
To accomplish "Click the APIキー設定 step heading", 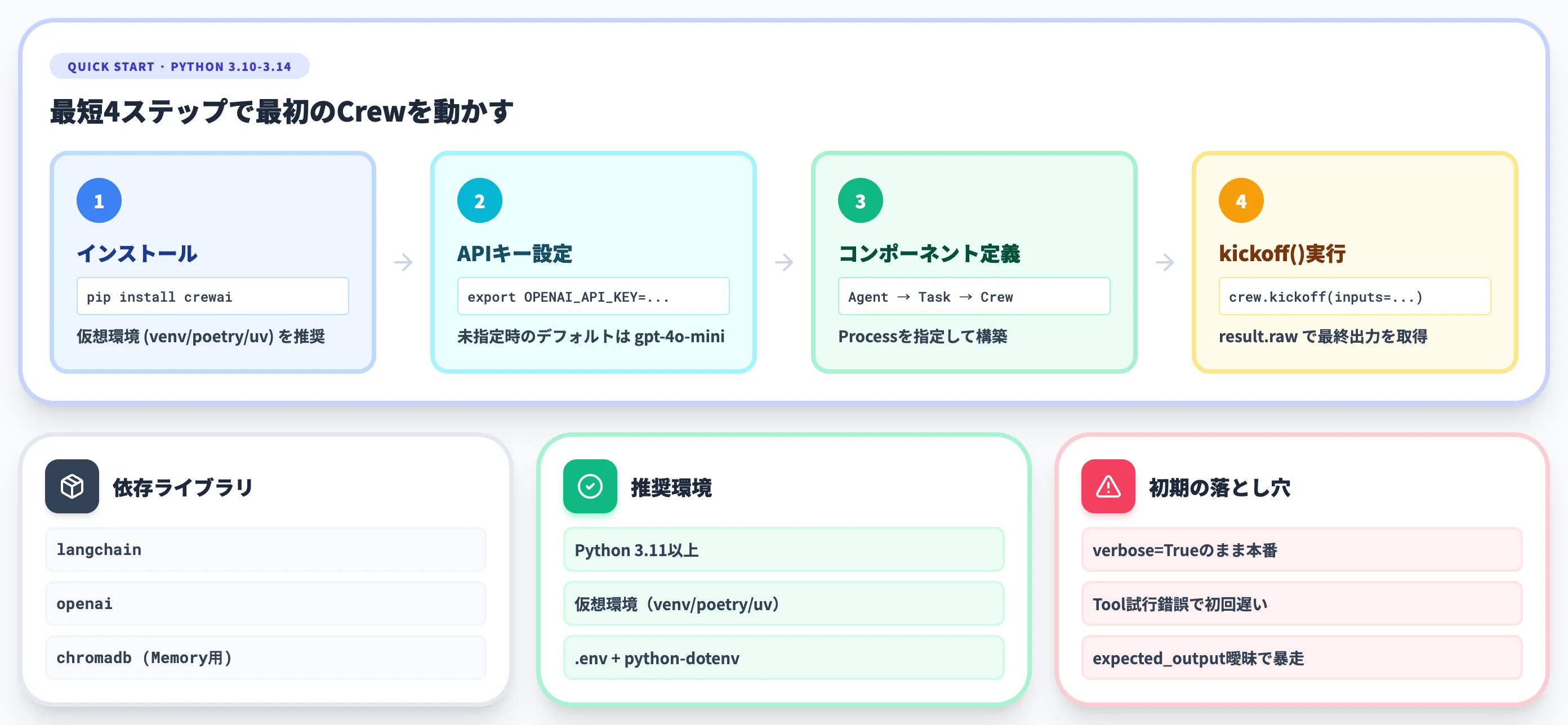I will pos(515,254).
